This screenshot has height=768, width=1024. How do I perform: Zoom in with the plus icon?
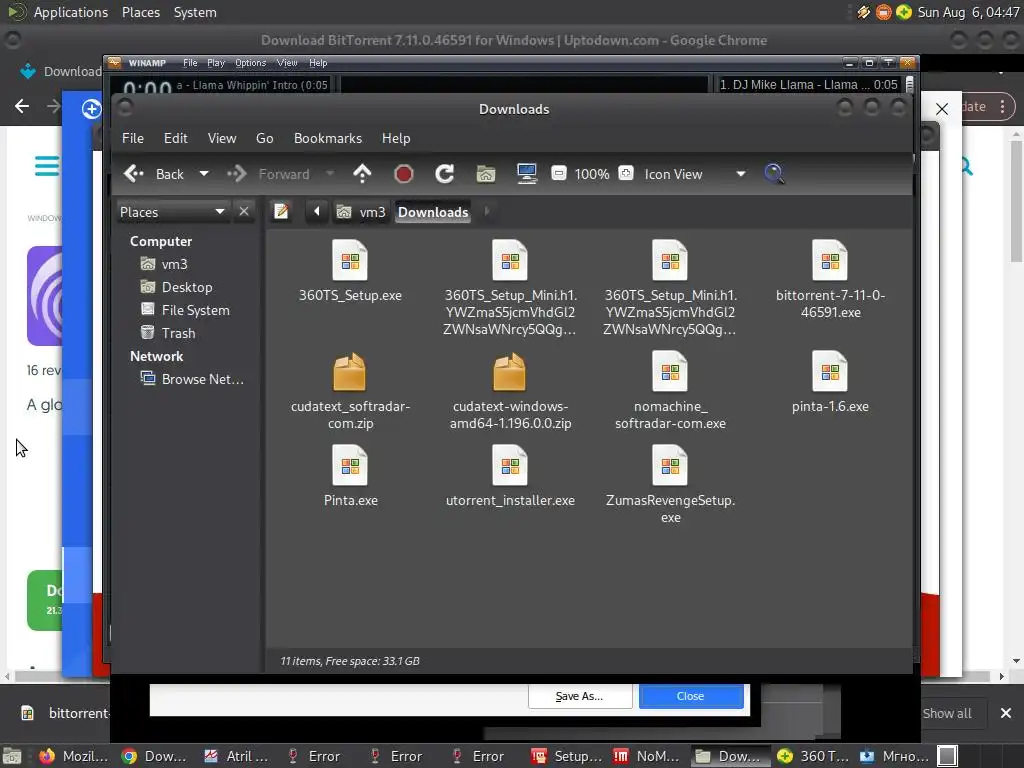pyautogui.click(x=626, y=173)
